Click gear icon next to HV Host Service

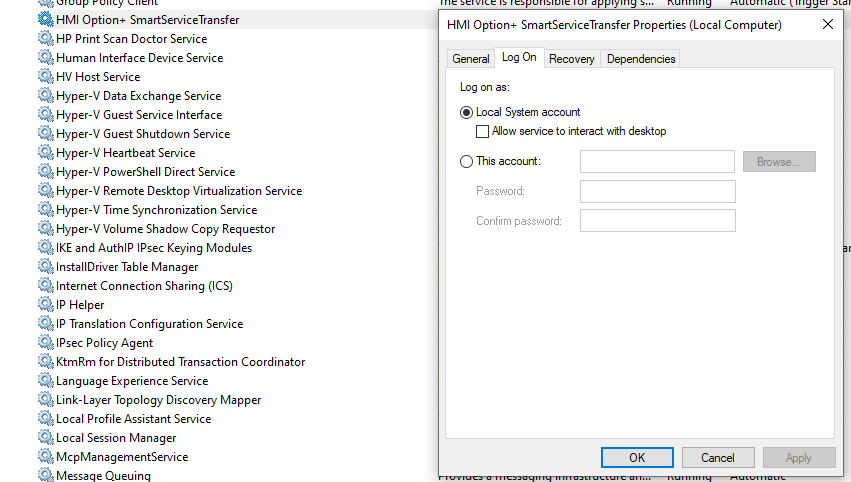46,77
